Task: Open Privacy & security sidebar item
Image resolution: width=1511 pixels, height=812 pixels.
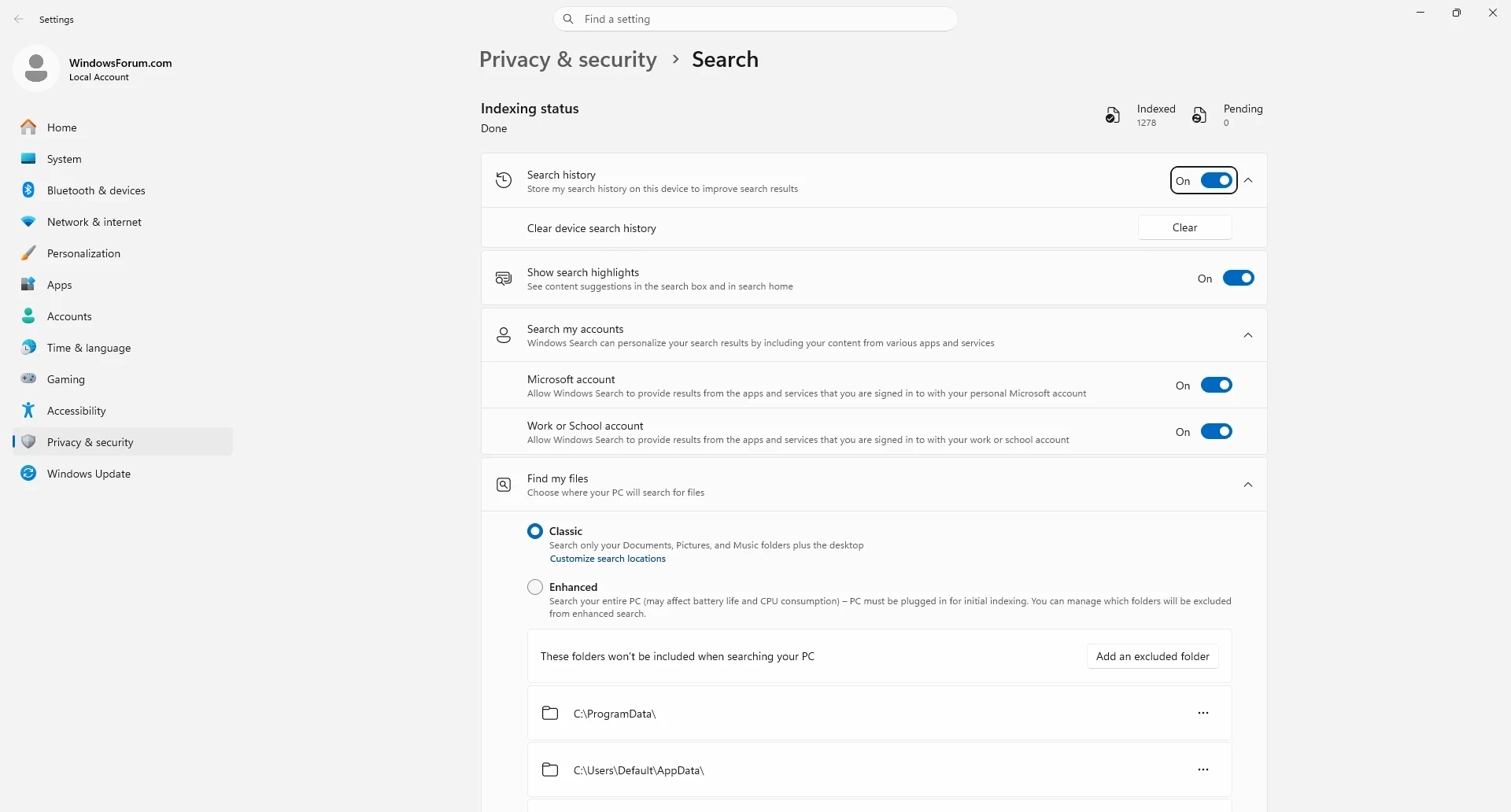Action: pyautogui.click(x=123, y=441)
